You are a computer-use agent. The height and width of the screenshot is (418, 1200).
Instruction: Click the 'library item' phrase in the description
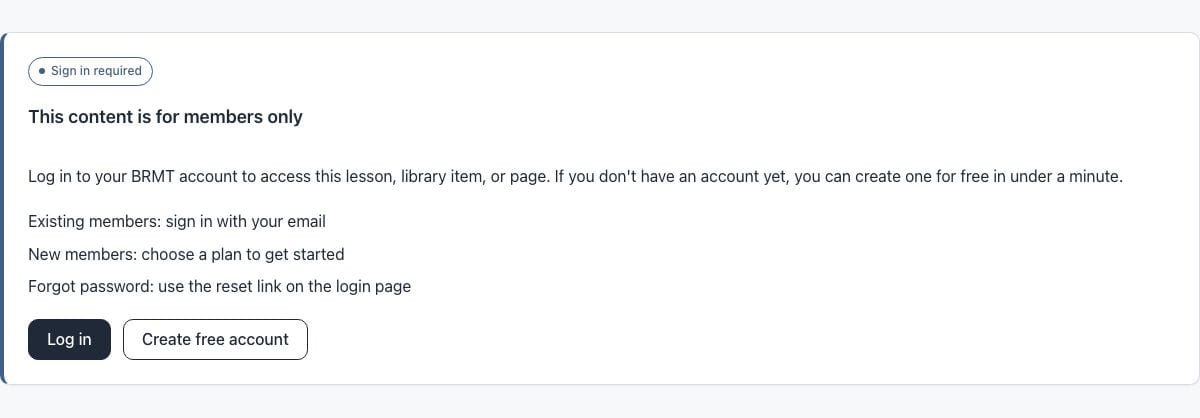pyautogui.click(x=443, y=177)
